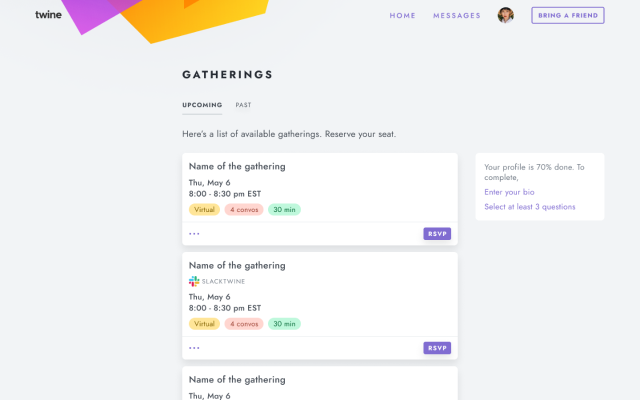
Task: RSVP to the SLACKTWINE gathering
Action: [x=437, y=348]
